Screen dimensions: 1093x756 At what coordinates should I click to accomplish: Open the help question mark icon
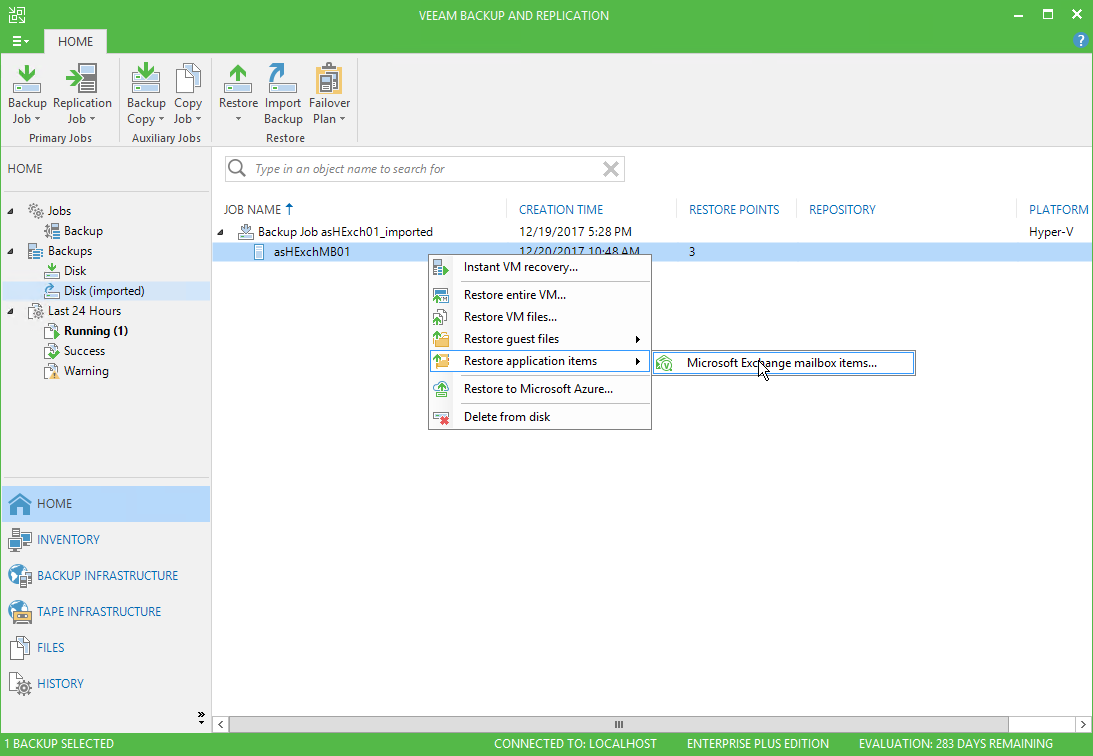coord(1080,40)
